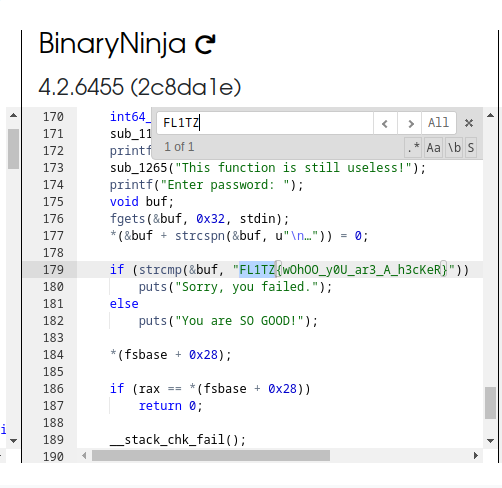Click the BinaryNinja heading
This screenshot has height=488, width=502.
click(112, 44)
